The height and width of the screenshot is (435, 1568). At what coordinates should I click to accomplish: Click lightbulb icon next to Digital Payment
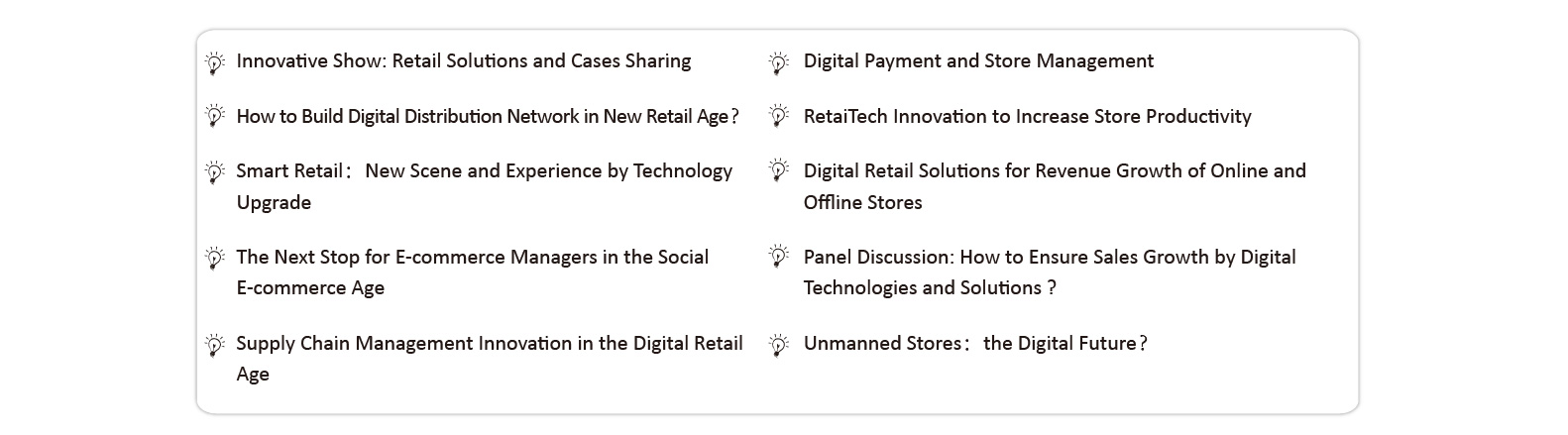point(779,63)
